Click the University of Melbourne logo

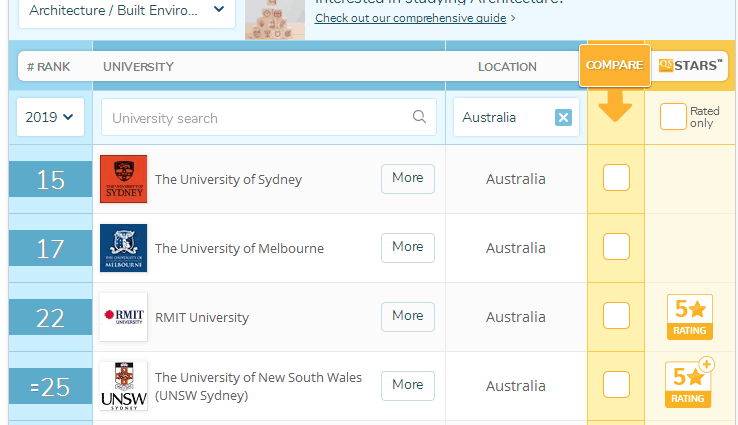[123, 248]
